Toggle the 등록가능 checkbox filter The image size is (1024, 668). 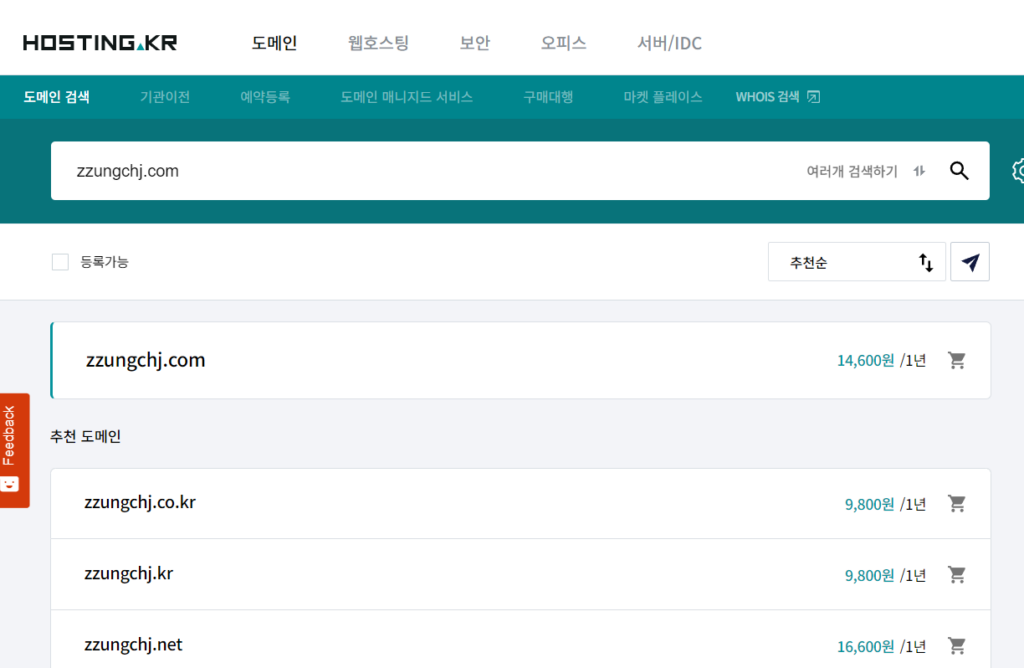pyautogui.click(x=60, y=262)
